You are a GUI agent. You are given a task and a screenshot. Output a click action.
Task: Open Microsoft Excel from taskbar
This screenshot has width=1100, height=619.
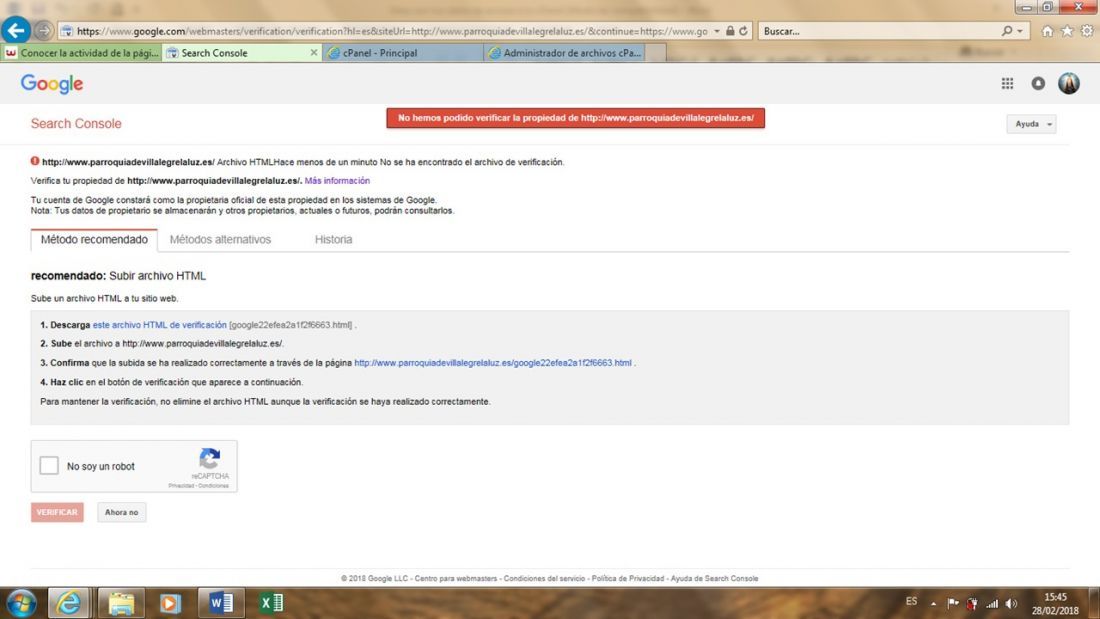coord(271,603)
